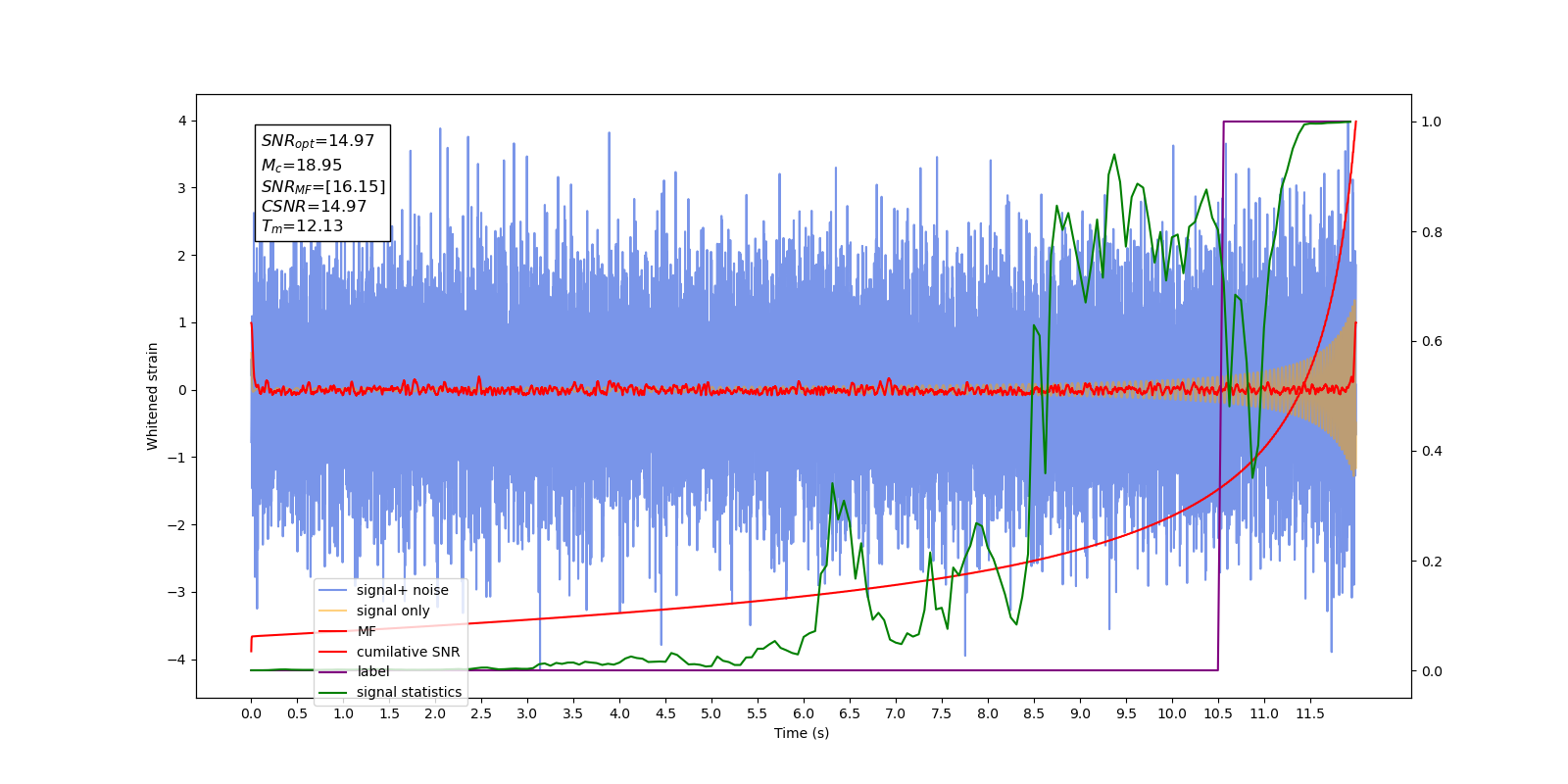This screenshot has width=1568, height=784.
Task: Click the purple line sample beside 'label'
Action: (334, 671)
